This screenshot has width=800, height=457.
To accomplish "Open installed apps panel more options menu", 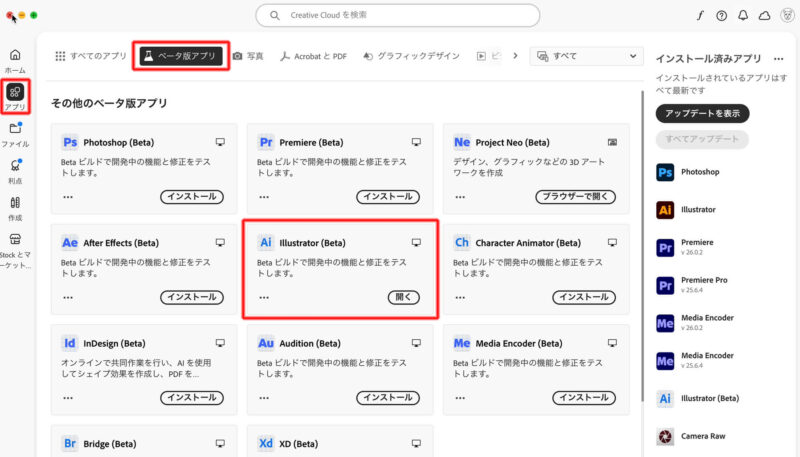I will click(x=778, y=59).
